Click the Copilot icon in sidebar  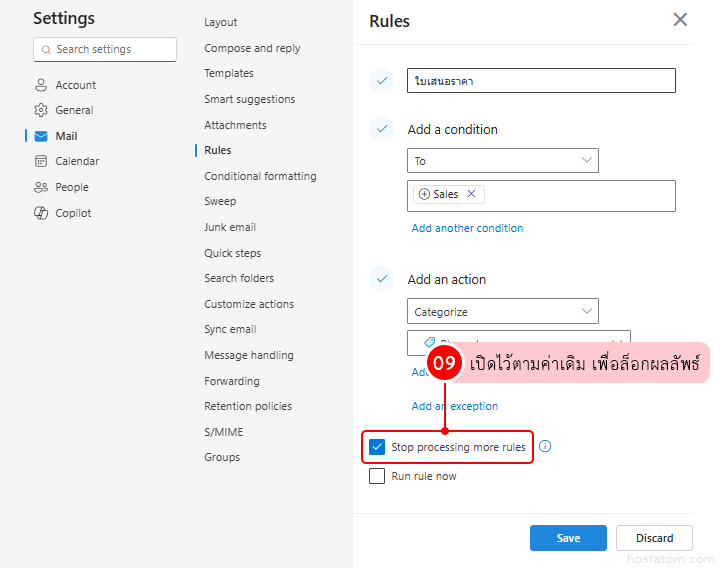click(41, 213)
